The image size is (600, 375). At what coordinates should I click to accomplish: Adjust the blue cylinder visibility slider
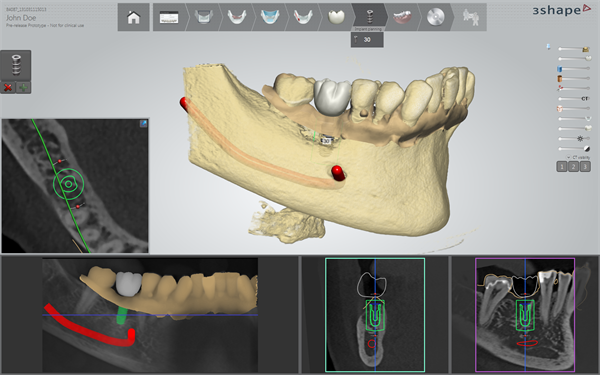click(x=574, y=68)
